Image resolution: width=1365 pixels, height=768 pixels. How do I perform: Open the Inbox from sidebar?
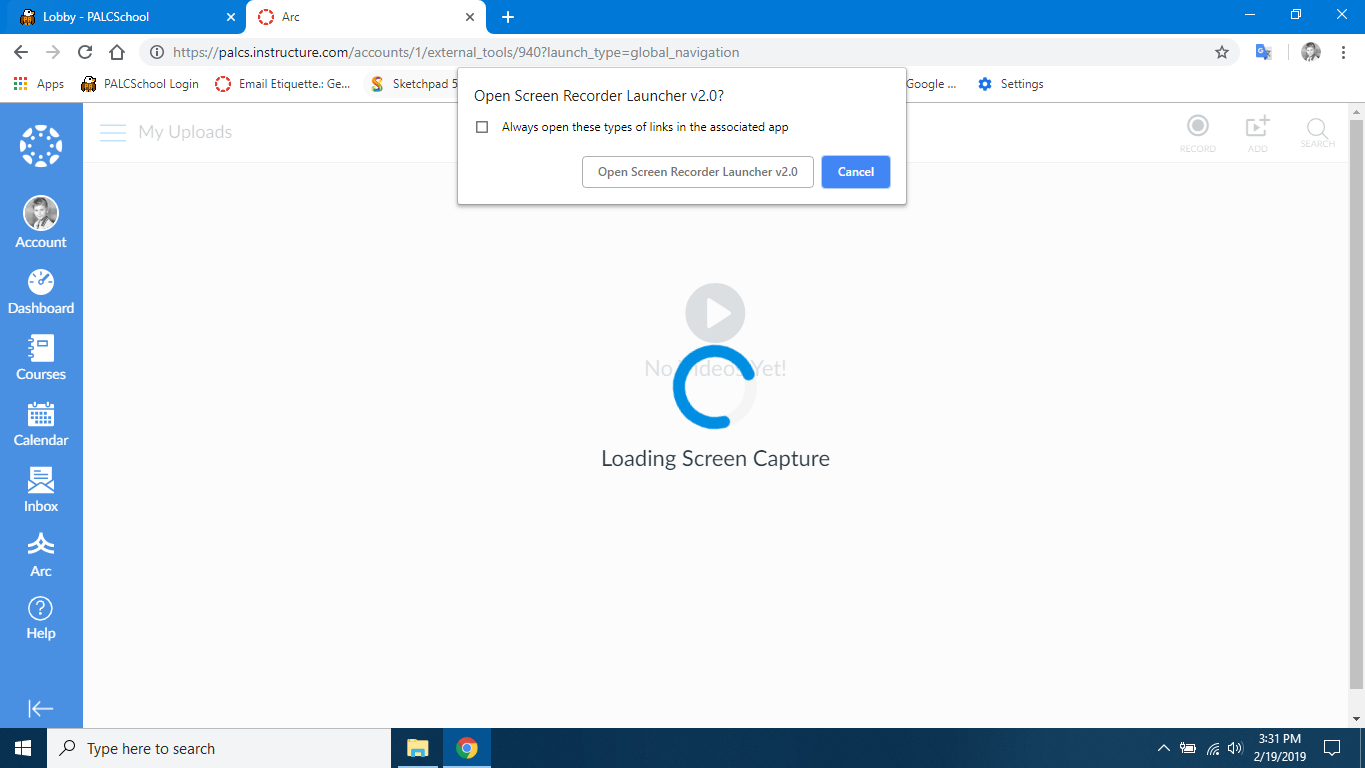pyautogui.click(x=41, y=489)
